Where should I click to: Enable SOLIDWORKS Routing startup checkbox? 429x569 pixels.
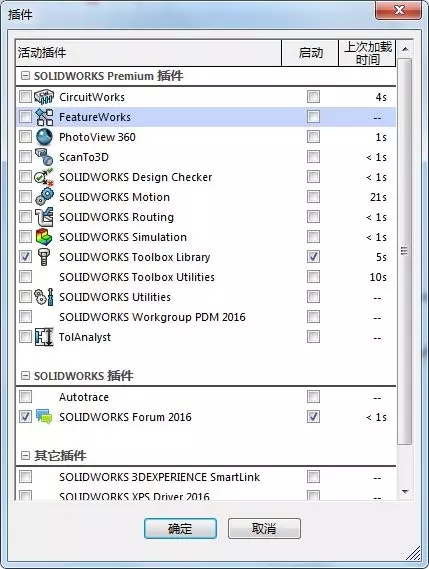click(x=313, y=217)
